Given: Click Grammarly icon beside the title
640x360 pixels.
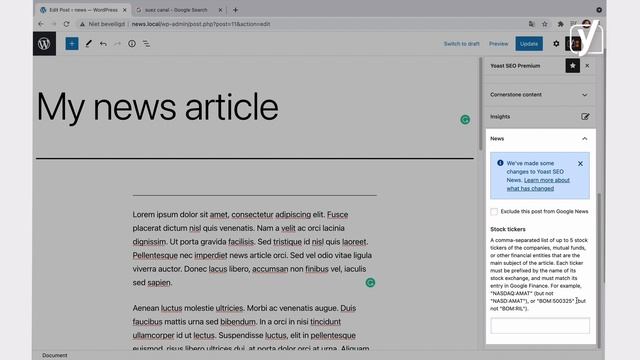Looking at the screenshot, I should (465, 120).
